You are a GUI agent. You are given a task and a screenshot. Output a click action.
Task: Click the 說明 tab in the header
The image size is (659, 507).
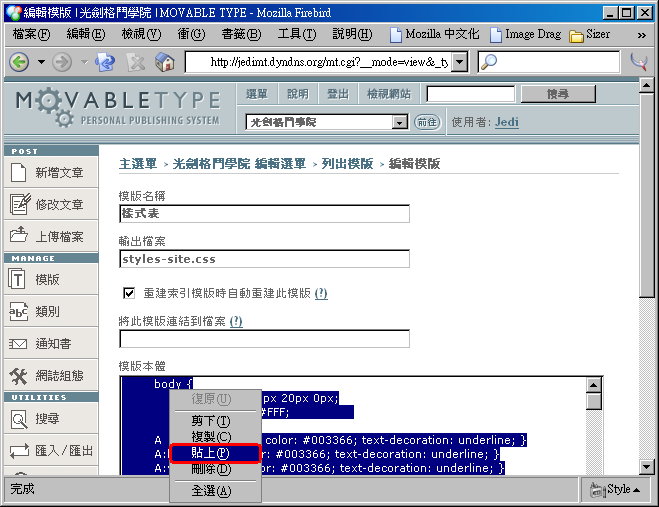(x=298, y=94)
